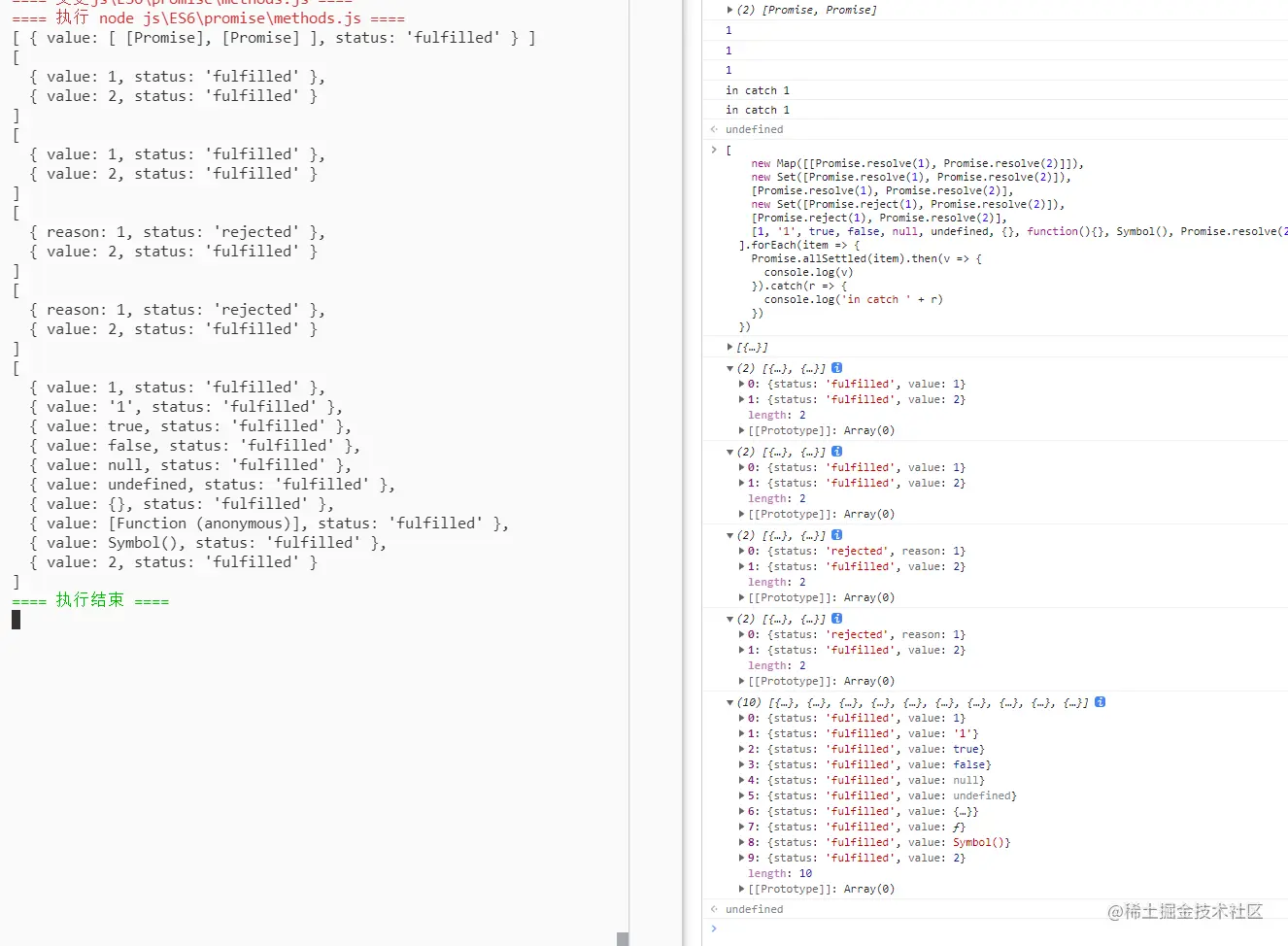This screenshot has height=946, width=1288.
Task: Expand index 3 with value false
Action: [742, 764]
